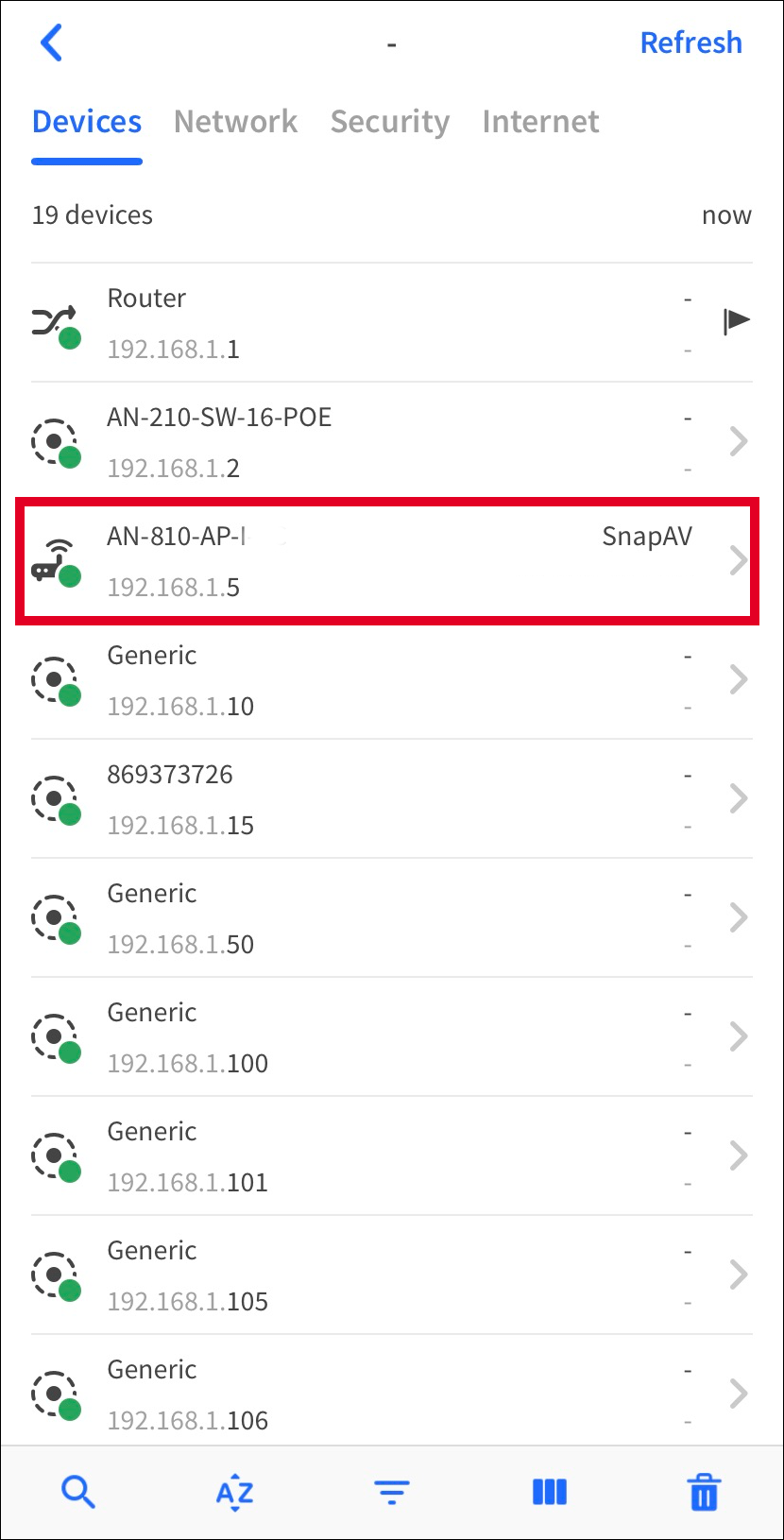Tap the trash delete icon
Viewport: 784px width, 1540px height.
(x=704, y=1493)
